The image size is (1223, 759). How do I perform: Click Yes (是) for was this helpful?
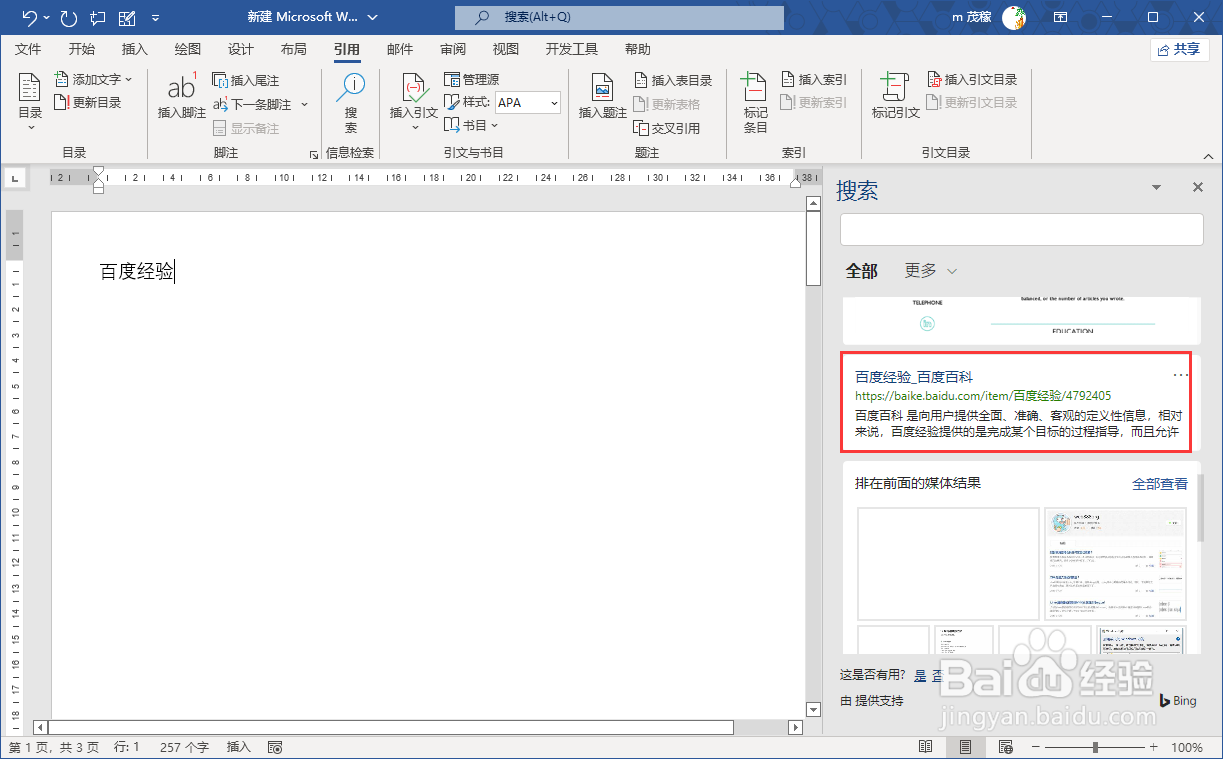point(920,676)
